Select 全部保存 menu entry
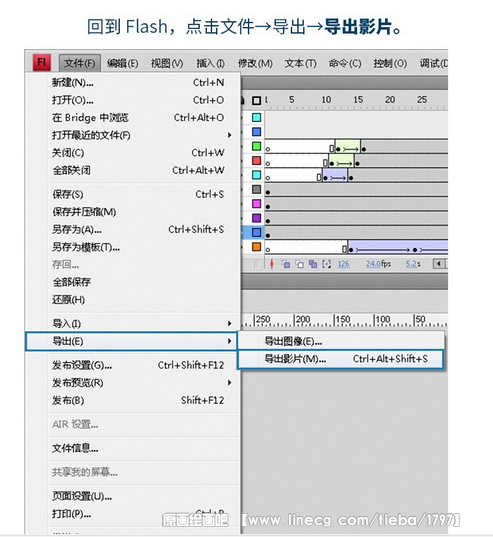Viewport: 493px width, 537px height. coord(132,282)
